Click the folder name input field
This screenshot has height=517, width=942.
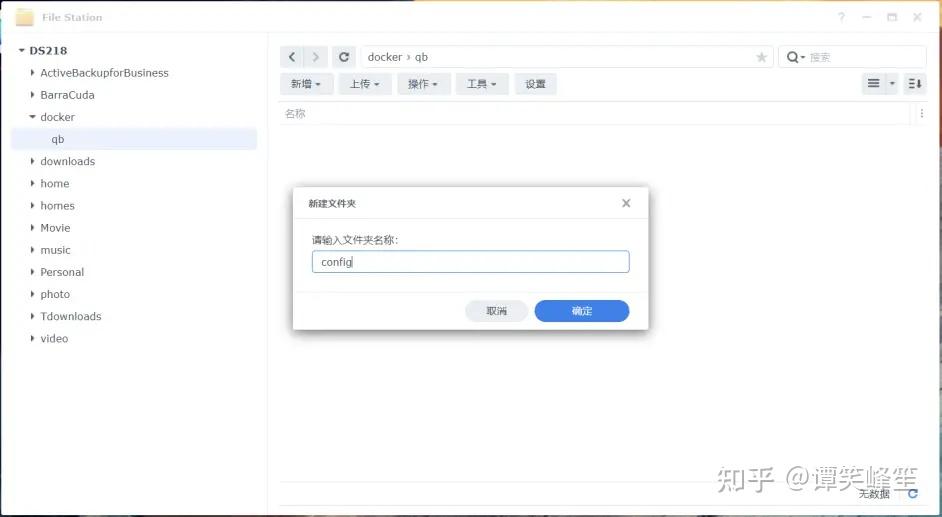click(x=470, y=262)
